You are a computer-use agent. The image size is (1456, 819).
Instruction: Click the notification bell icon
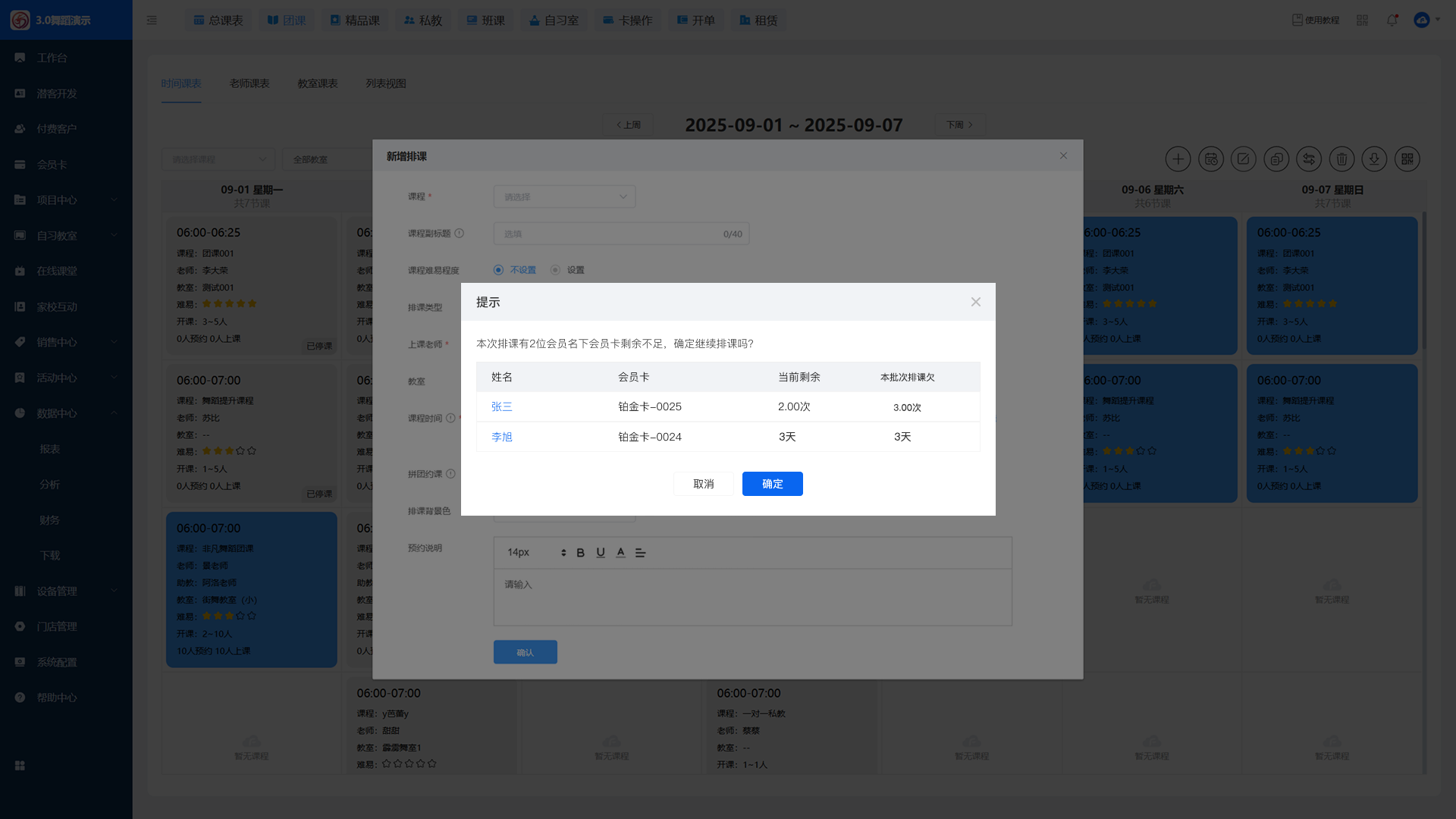(1392, 20)
